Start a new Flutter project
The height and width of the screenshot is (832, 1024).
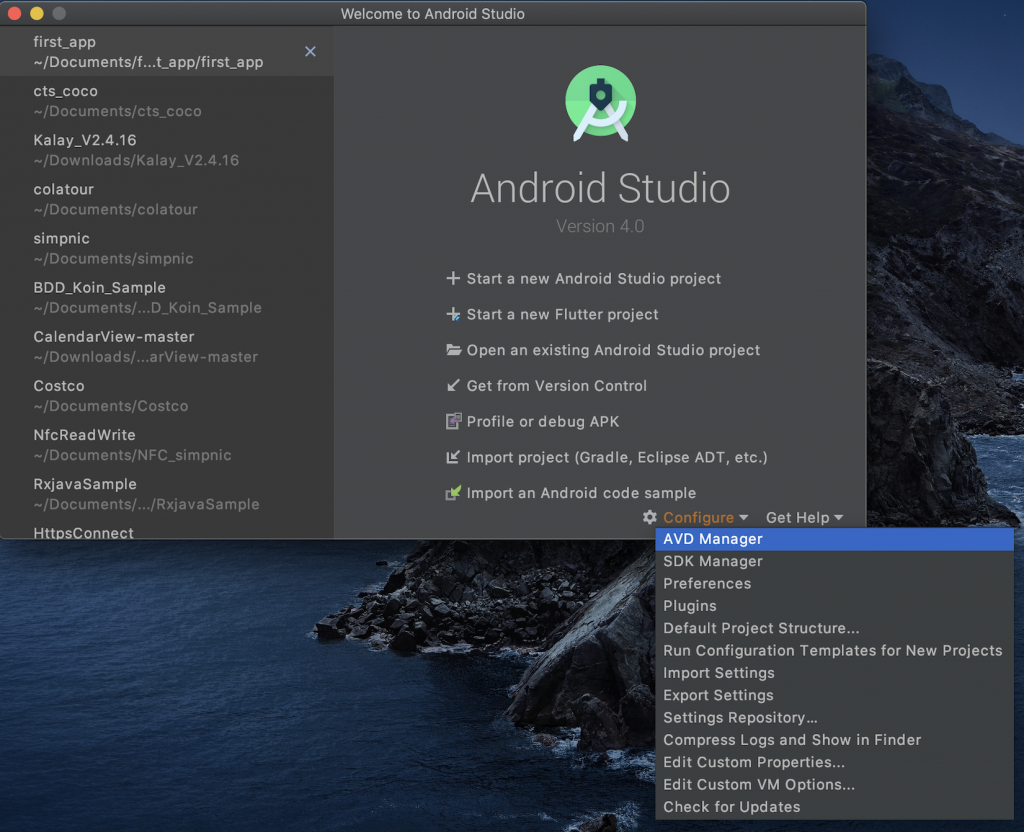click(562, 314)
